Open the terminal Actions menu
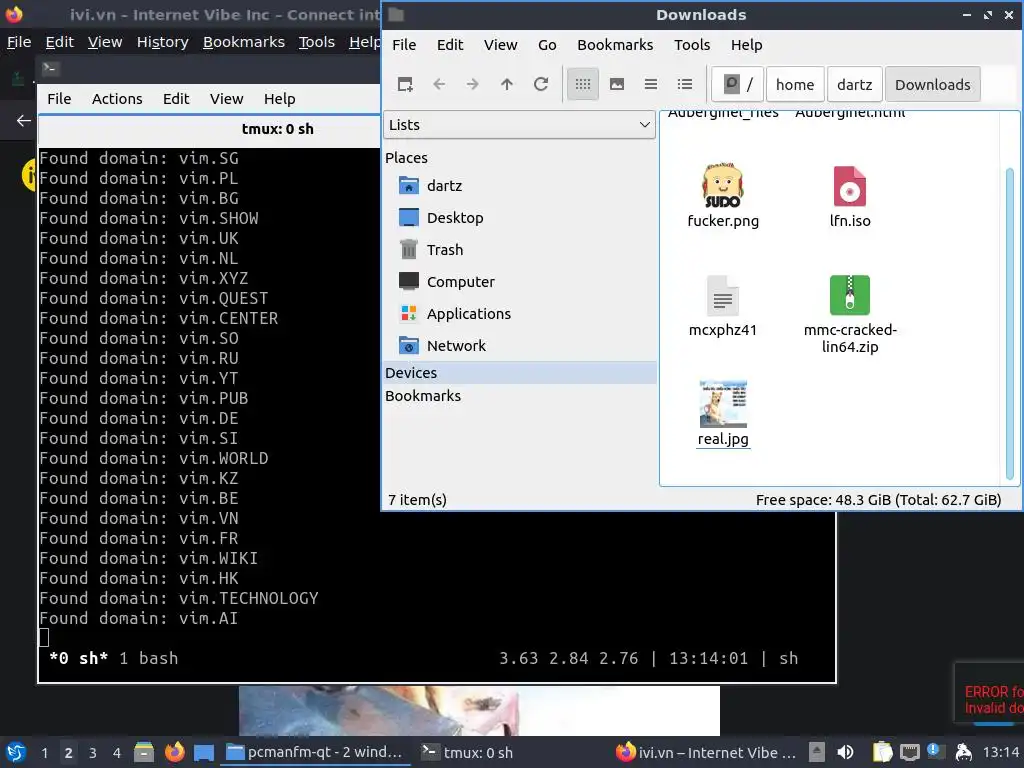This screenshot has width=1024, height=768. coord(117,99)
